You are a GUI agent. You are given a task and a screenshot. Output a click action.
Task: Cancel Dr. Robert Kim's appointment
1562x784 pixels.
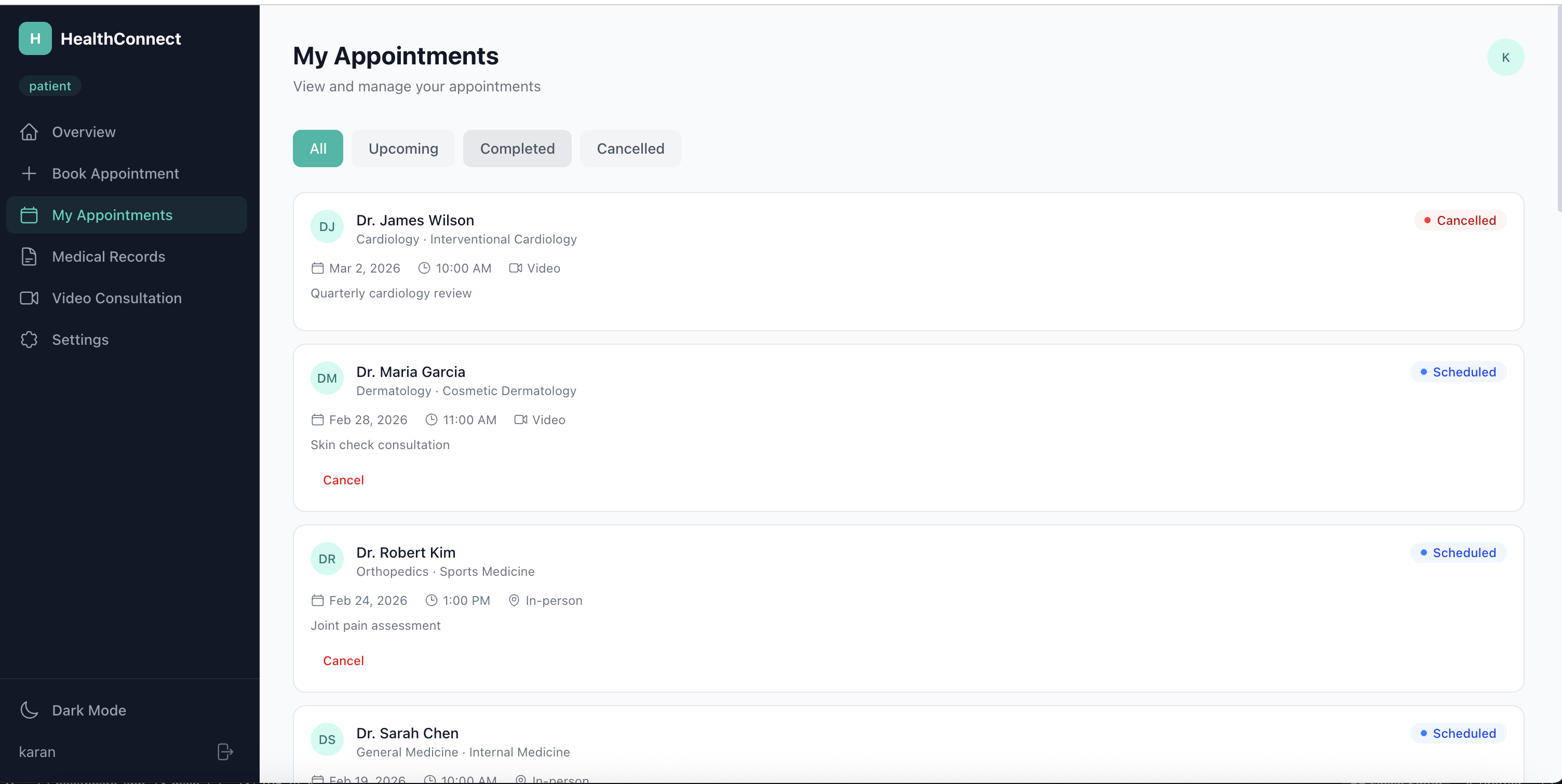343,661
